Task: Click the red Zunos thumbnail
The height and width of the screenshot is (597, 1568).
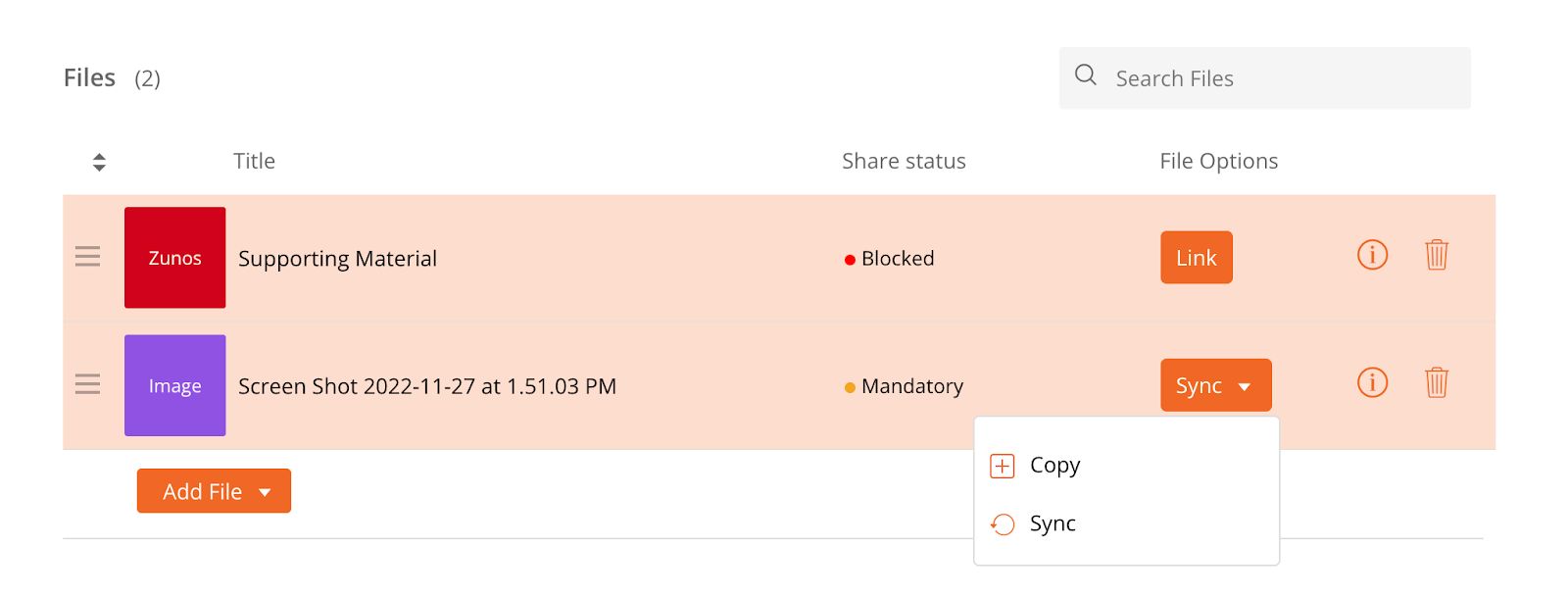Action: (x=174, y=258)
